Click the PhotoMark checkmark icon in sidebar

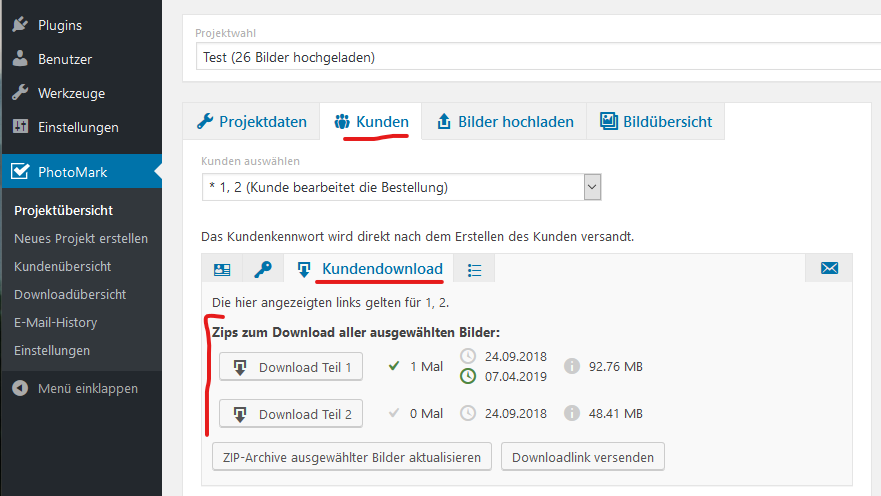(20, 172)
